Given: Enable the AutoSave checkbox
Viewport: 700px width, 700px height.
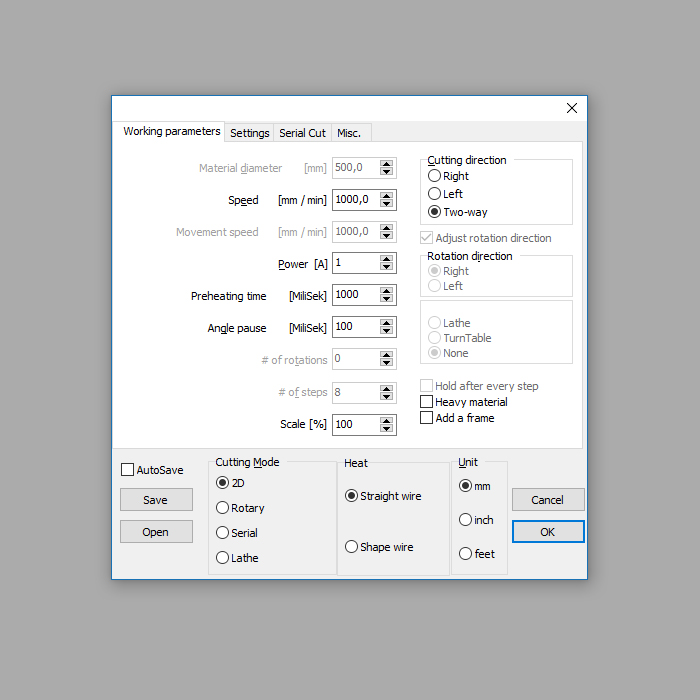Looking at the screenshot, I should [127, 470].
